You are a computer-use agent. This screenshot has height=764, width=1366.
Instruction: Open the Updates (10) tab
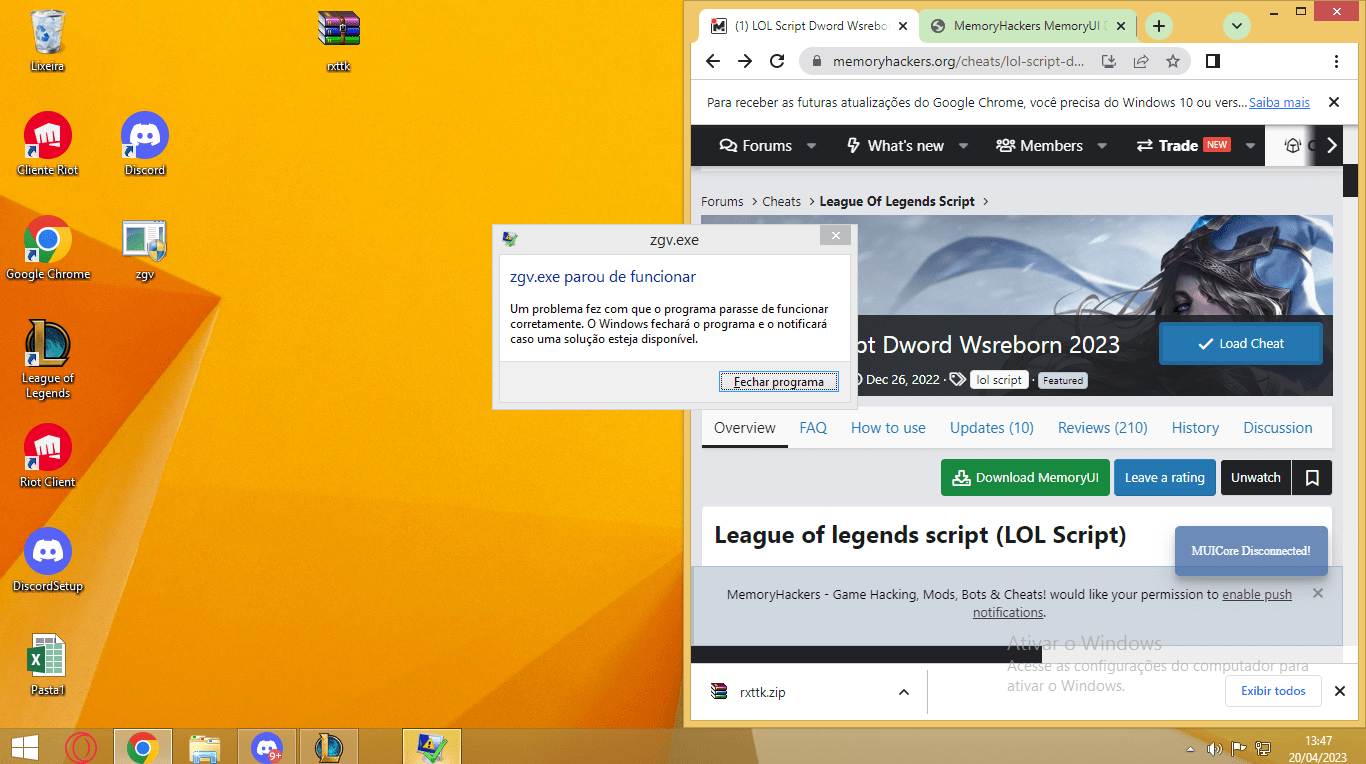tap(992, 428)
